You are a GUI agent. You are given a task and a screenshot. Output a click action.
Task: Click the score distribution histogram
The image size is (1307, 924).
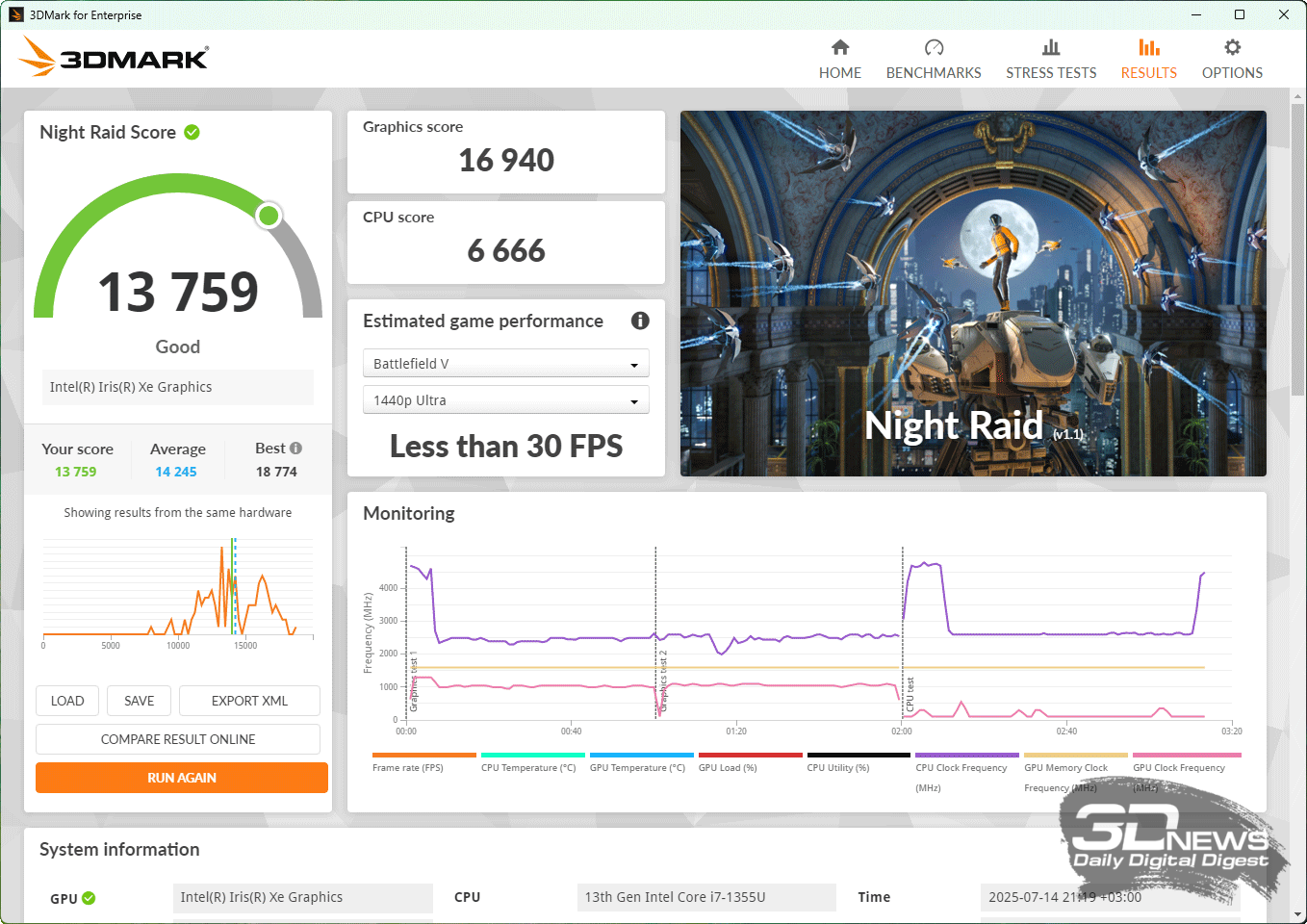pyautogui.click(x=178, y=588)
